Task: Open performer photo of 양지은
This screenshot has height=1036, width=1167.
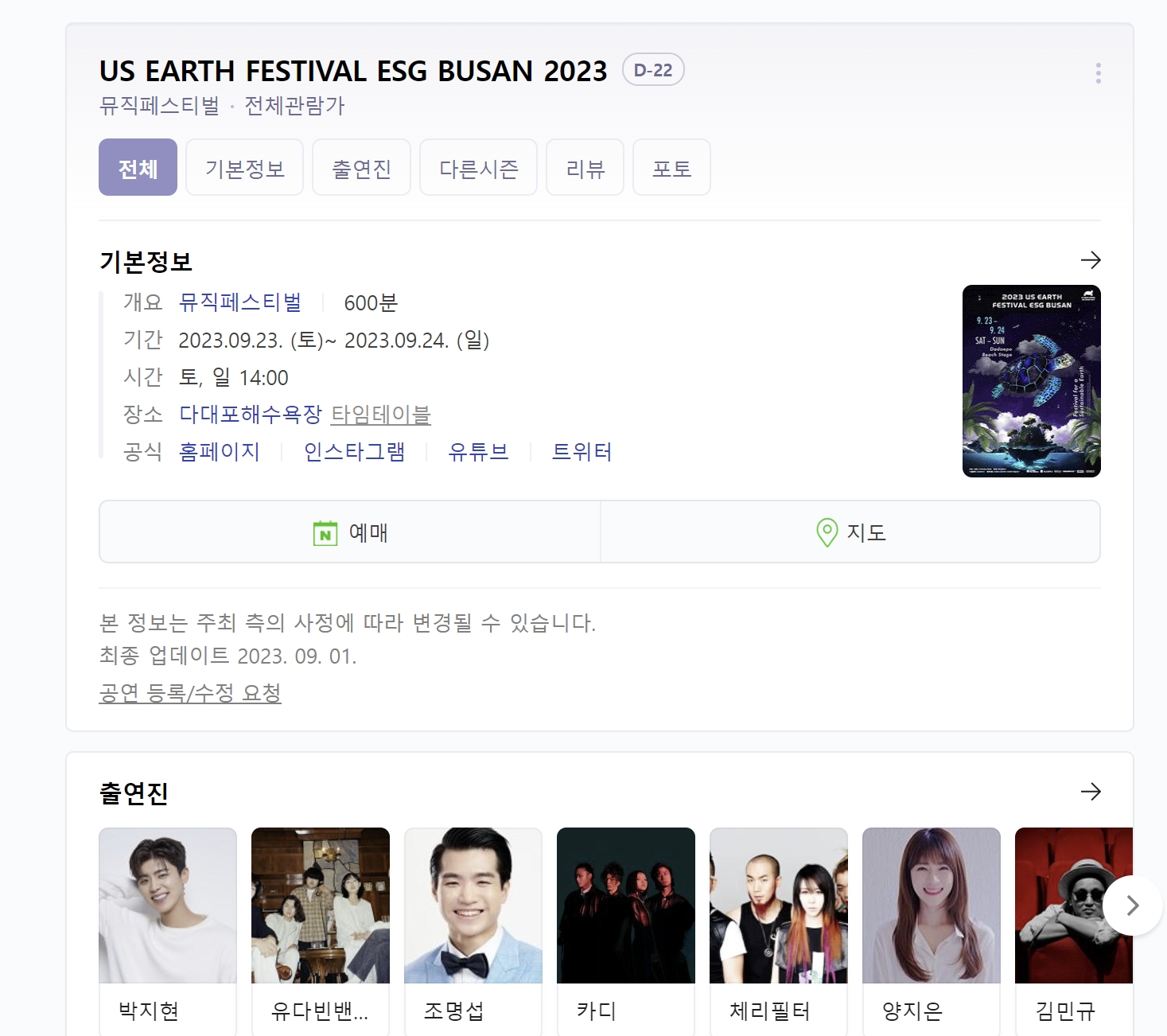Action: [x=932, y=906]
